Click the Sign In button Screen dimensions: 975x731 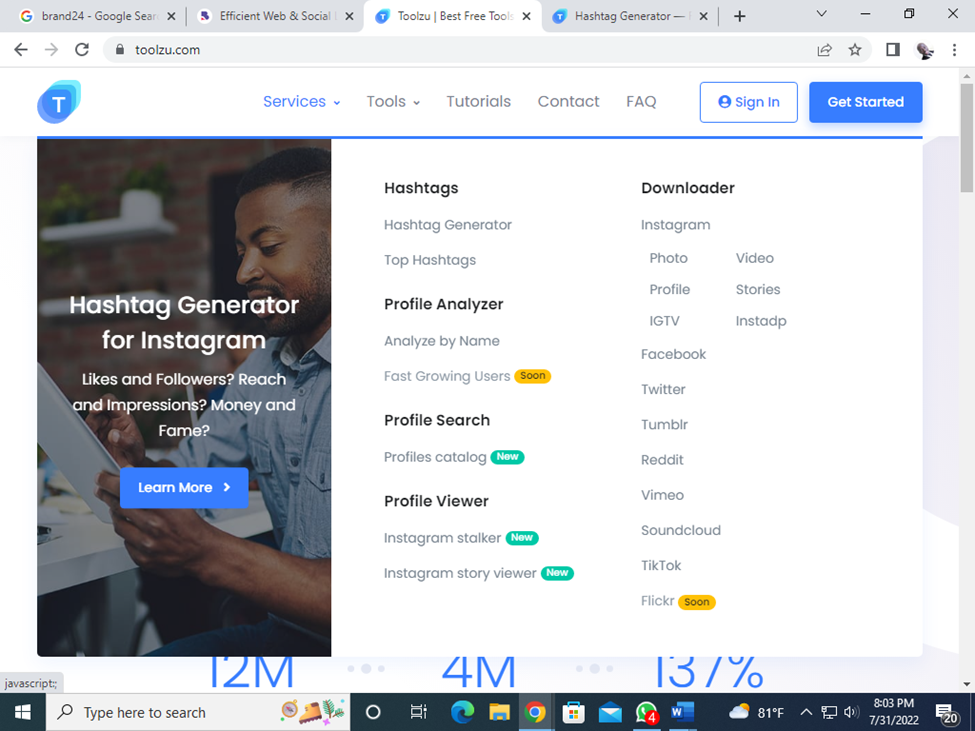[x=749, y=102]
